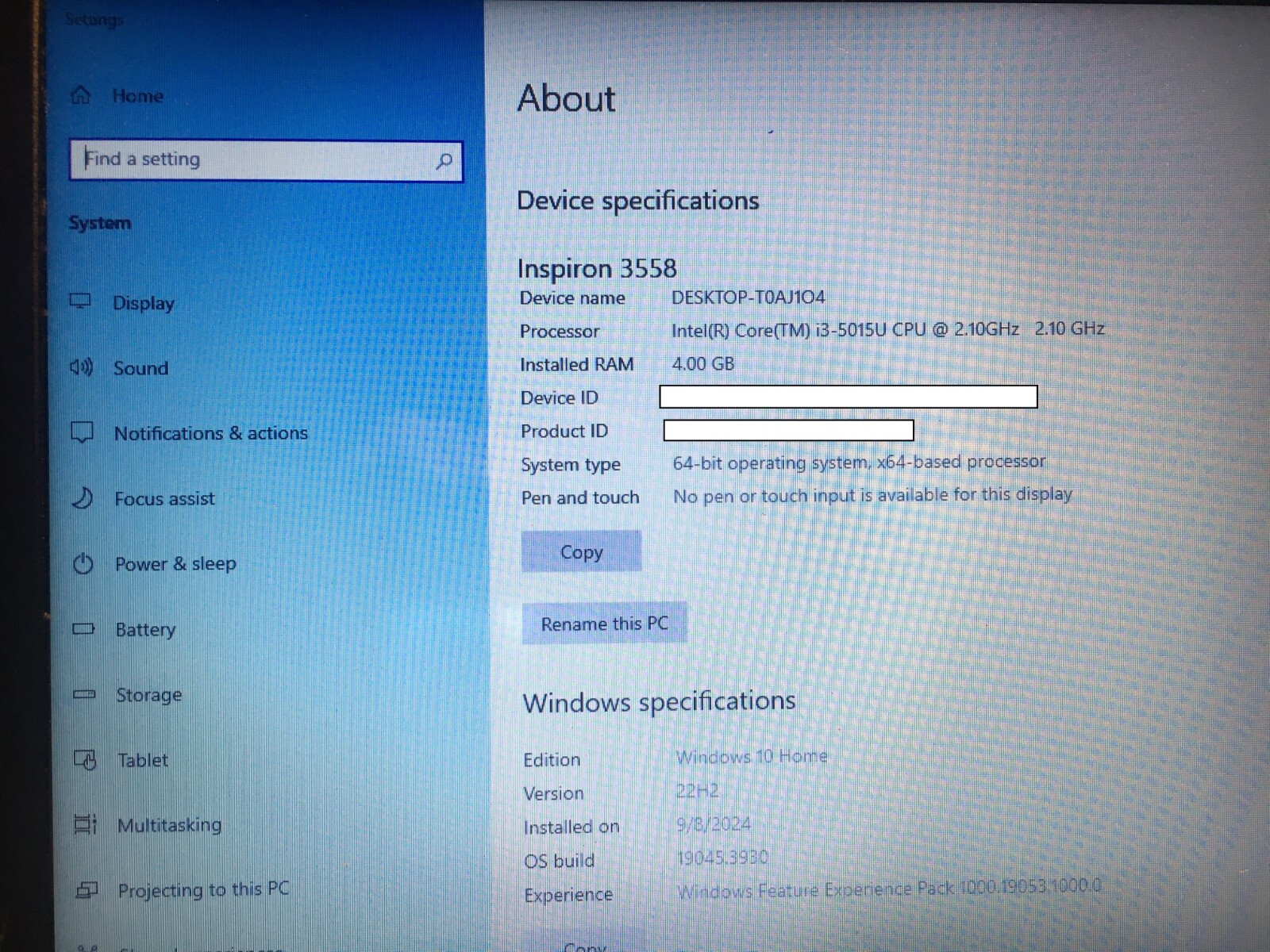The height and width of the screenshot is (952, 1270).
Task: Select device name DESKTOP-T0AJ1O4
Action: click(748, 297)
